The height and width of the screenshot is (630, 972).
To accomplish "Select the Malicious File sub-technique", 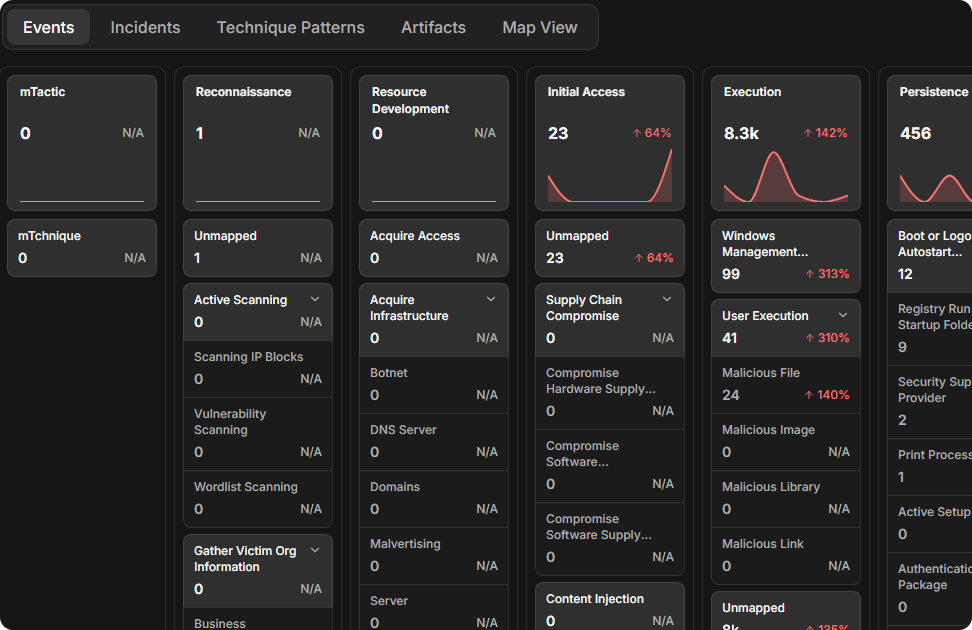I will tap(786, 385).
